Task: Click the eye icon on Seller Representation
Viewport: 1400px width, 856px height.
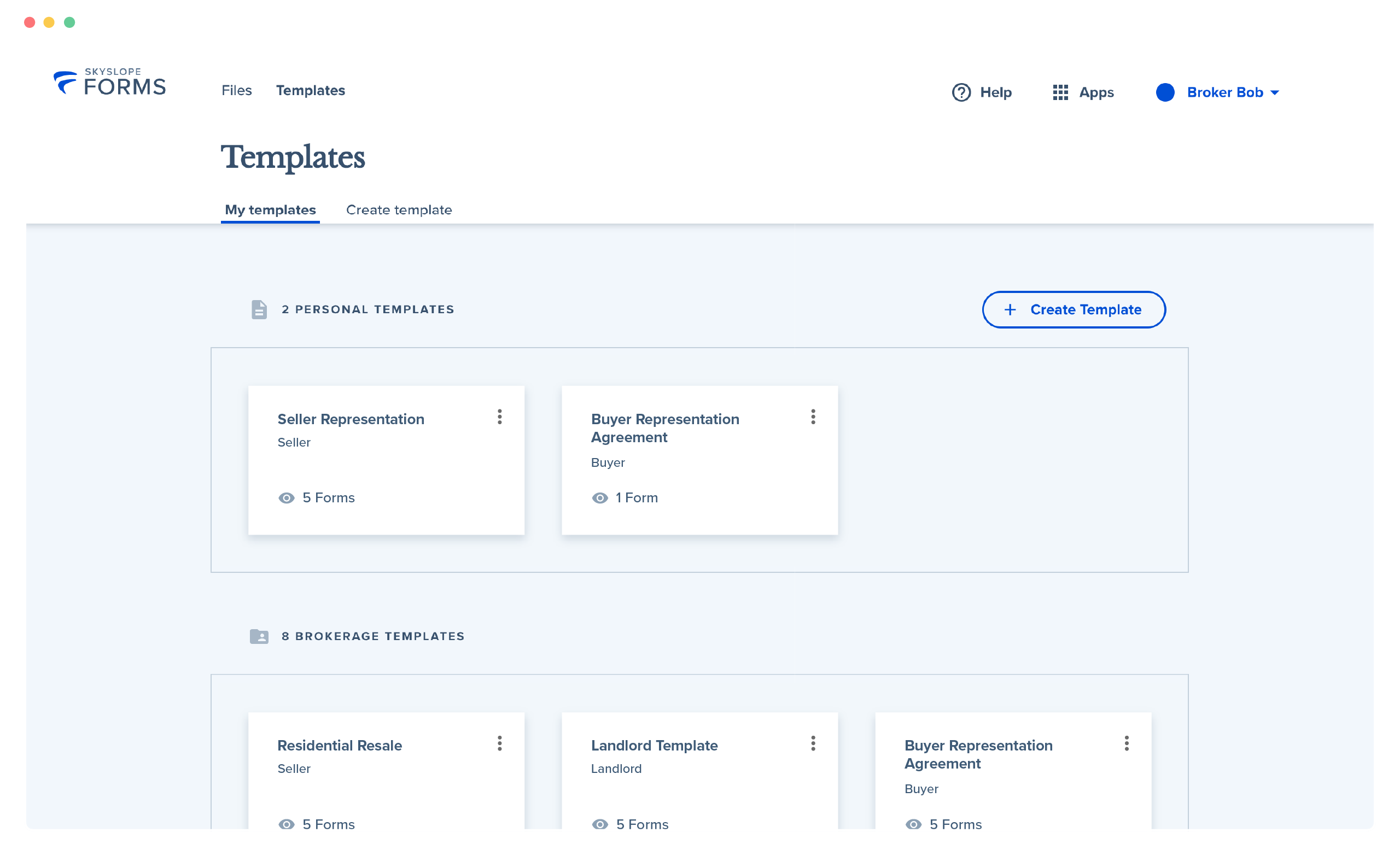Action: [287, 498]
